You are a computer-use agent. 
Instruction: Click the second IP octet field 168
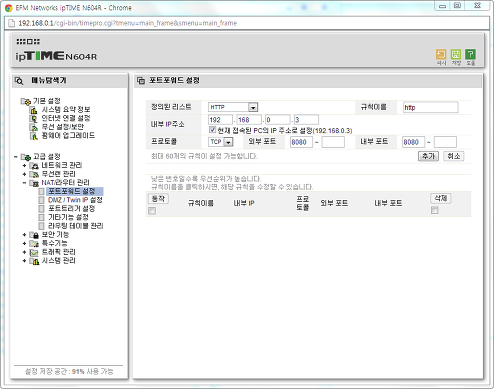coord(249,120)
